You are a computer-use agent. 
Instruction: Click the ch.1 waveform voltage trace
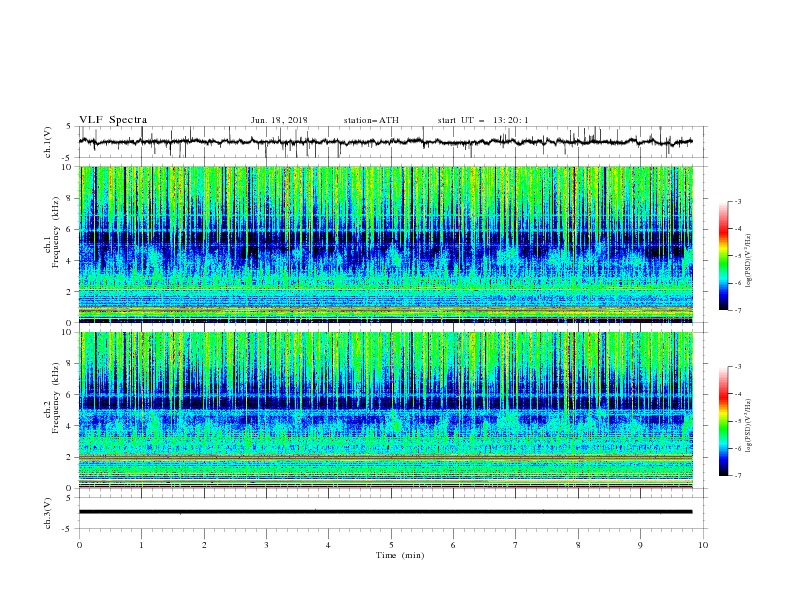click(x=385, y=142)
